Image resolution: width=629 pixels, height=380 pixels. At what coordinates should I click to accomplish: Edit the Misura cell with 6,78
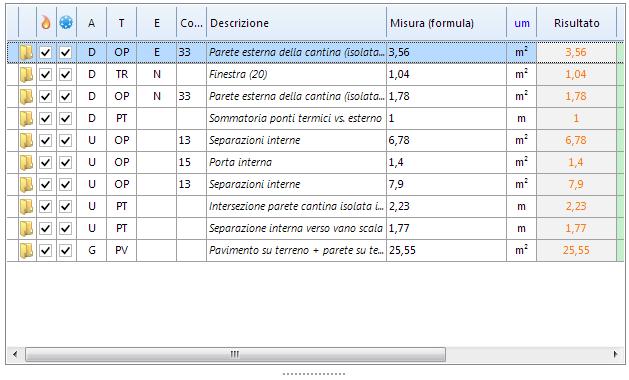(446, 140)
